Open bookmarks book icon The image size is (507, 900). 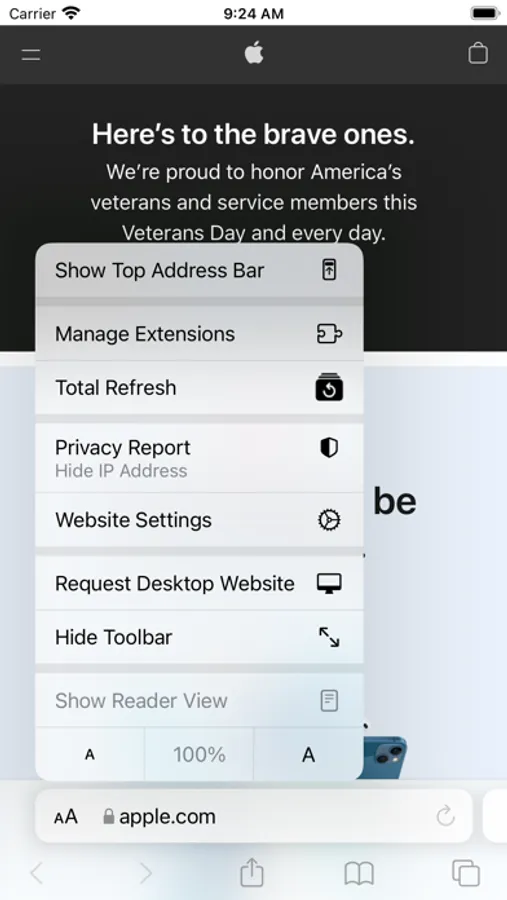(359, 874)
